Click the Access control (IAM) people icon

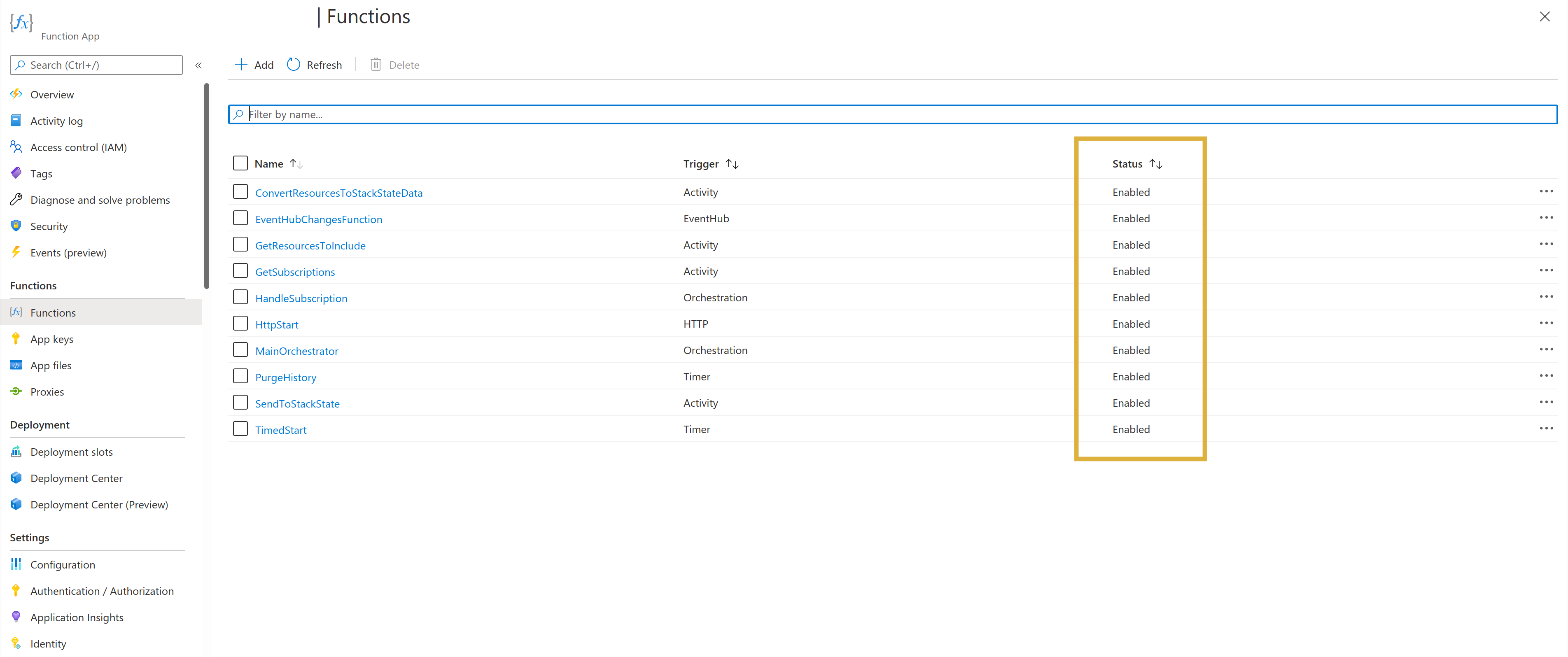pyautogui.click(x=16, y=147)
